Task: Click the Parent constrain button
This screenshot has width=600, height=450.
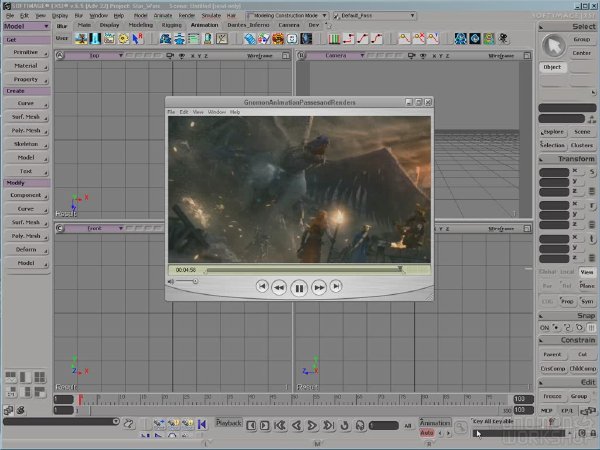Action: 553,355
